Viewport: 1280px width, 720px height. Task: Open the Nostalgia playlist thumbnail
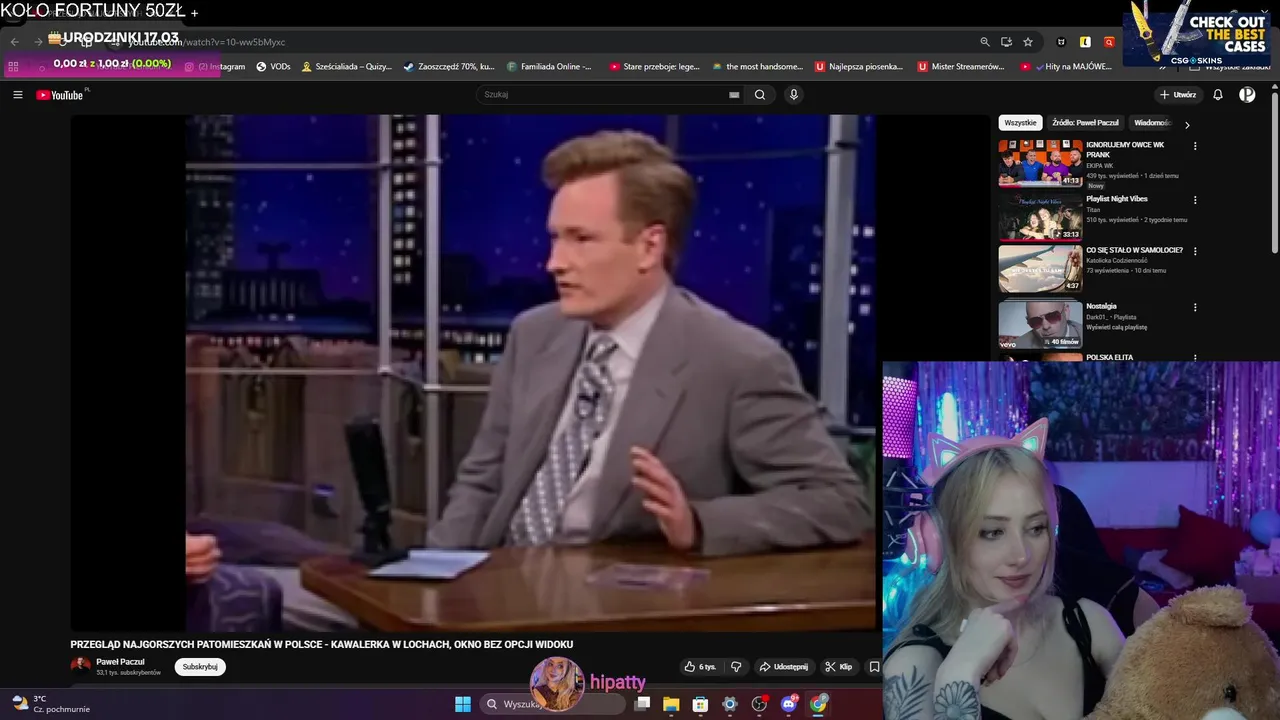[1040, 324]
